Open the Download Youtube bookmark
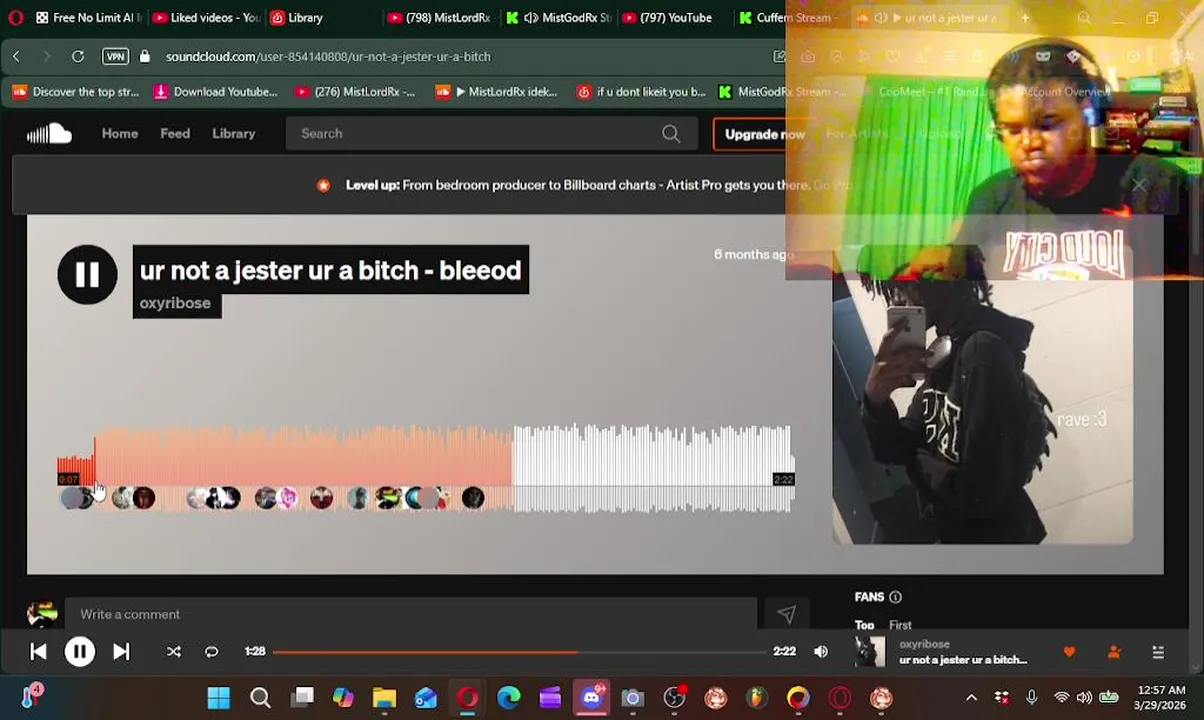This screenshot has width=1204, height=720. (x=215, y=92)
